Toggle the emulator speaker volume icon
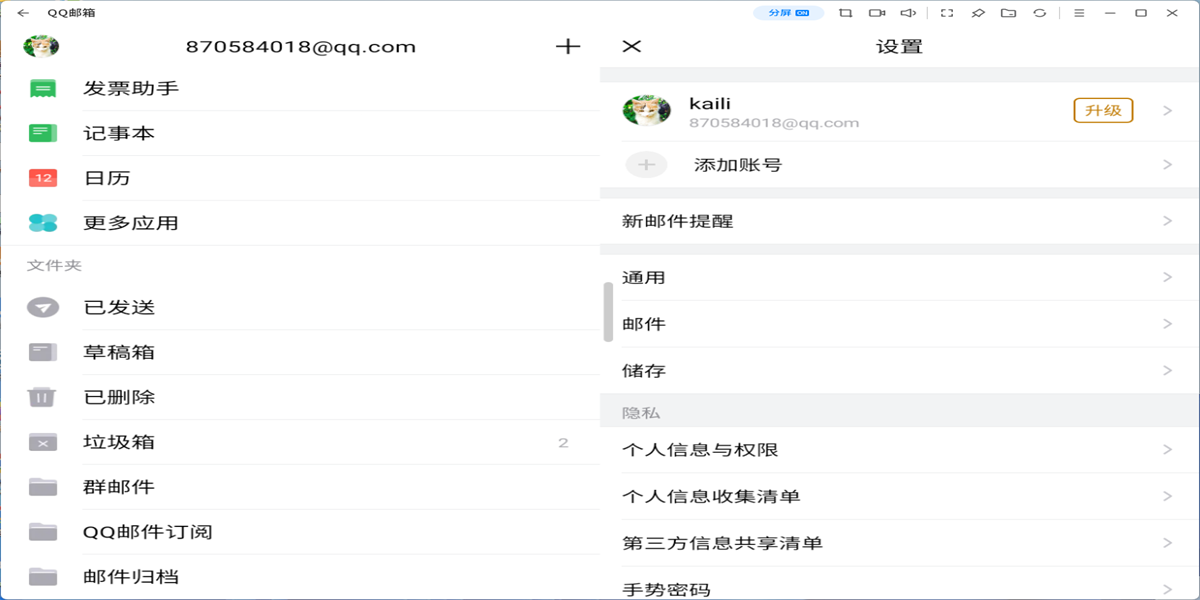This screenshot has height=600, width=1200. tap(907, 14)
